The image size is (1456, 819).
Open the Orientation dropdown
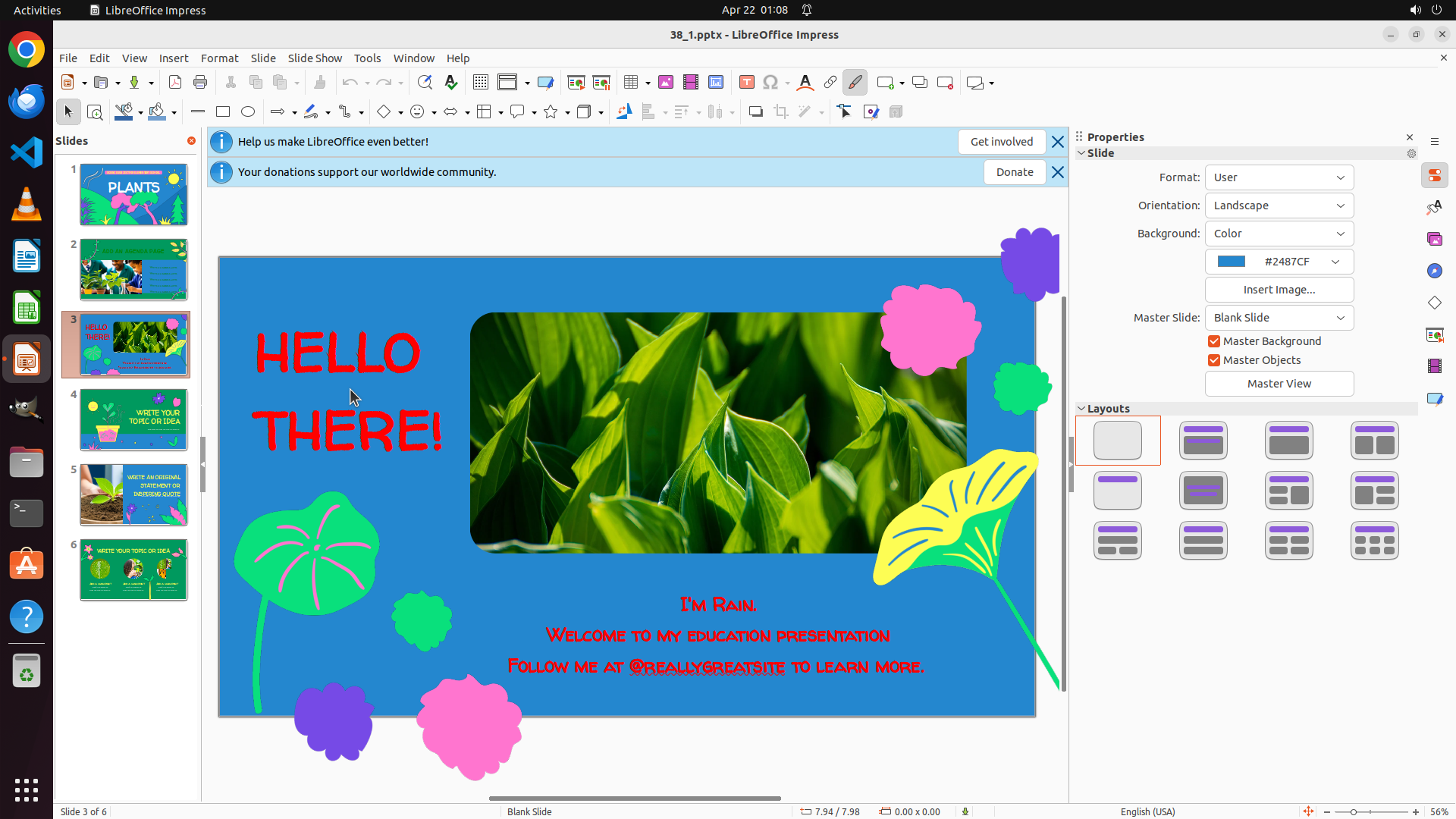1279,206
